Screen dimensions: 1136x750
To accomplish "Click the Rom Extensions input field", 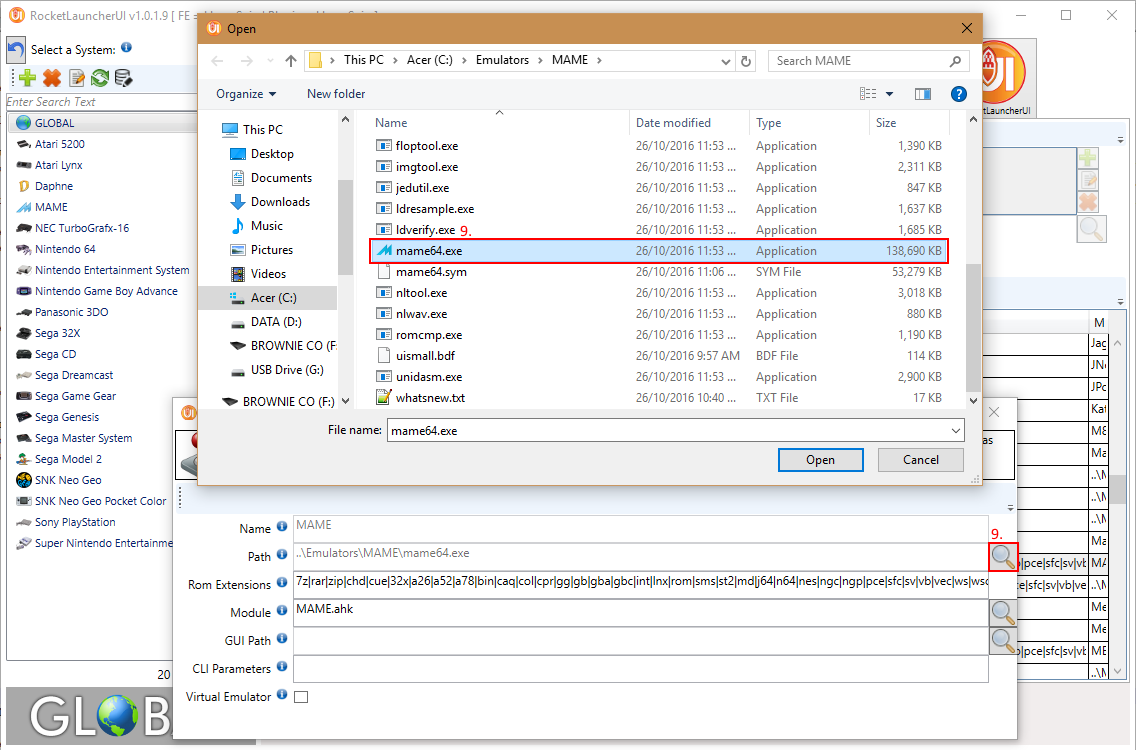I will (x=640, y=585).
